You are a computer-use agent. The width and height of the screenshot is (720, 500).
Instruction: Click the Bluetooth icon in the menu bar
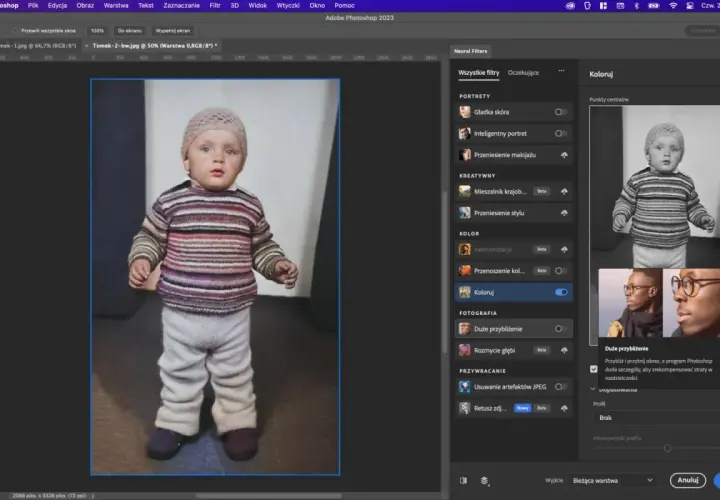(636, 6)
